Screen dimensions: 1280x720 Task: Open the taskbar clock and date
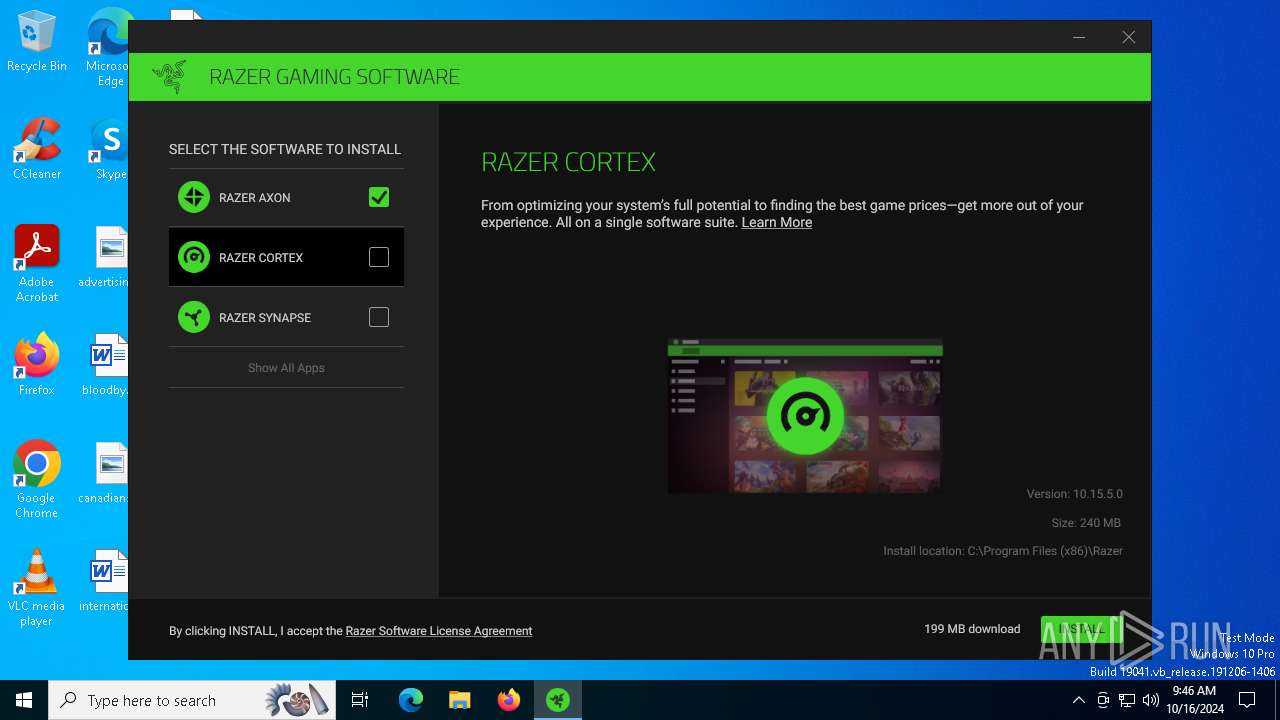tap(1194, 700)
